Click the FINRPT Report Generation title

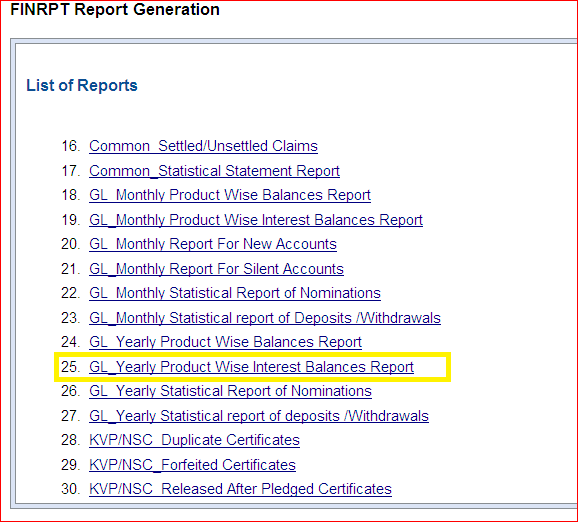tap(115, 9)
